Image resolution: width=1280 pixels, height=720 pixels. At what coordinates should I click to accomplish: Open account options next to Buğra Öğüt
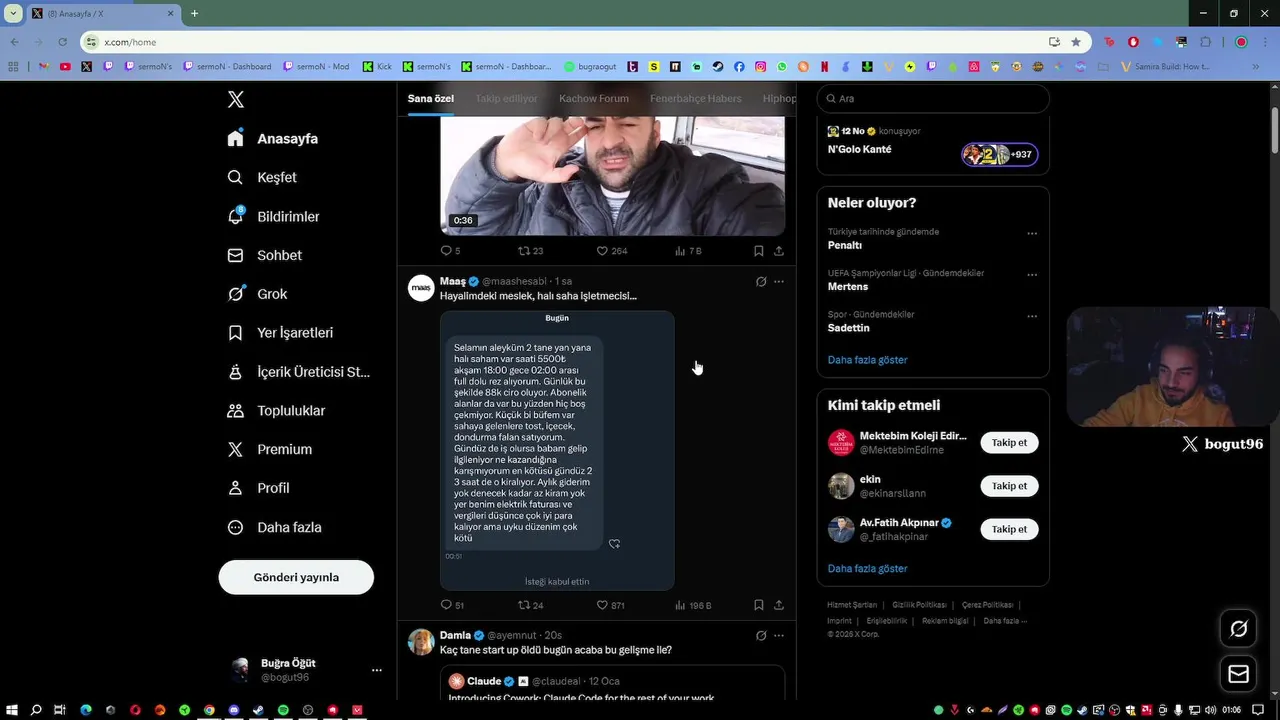pyautogui.click(x=377, y=670)
